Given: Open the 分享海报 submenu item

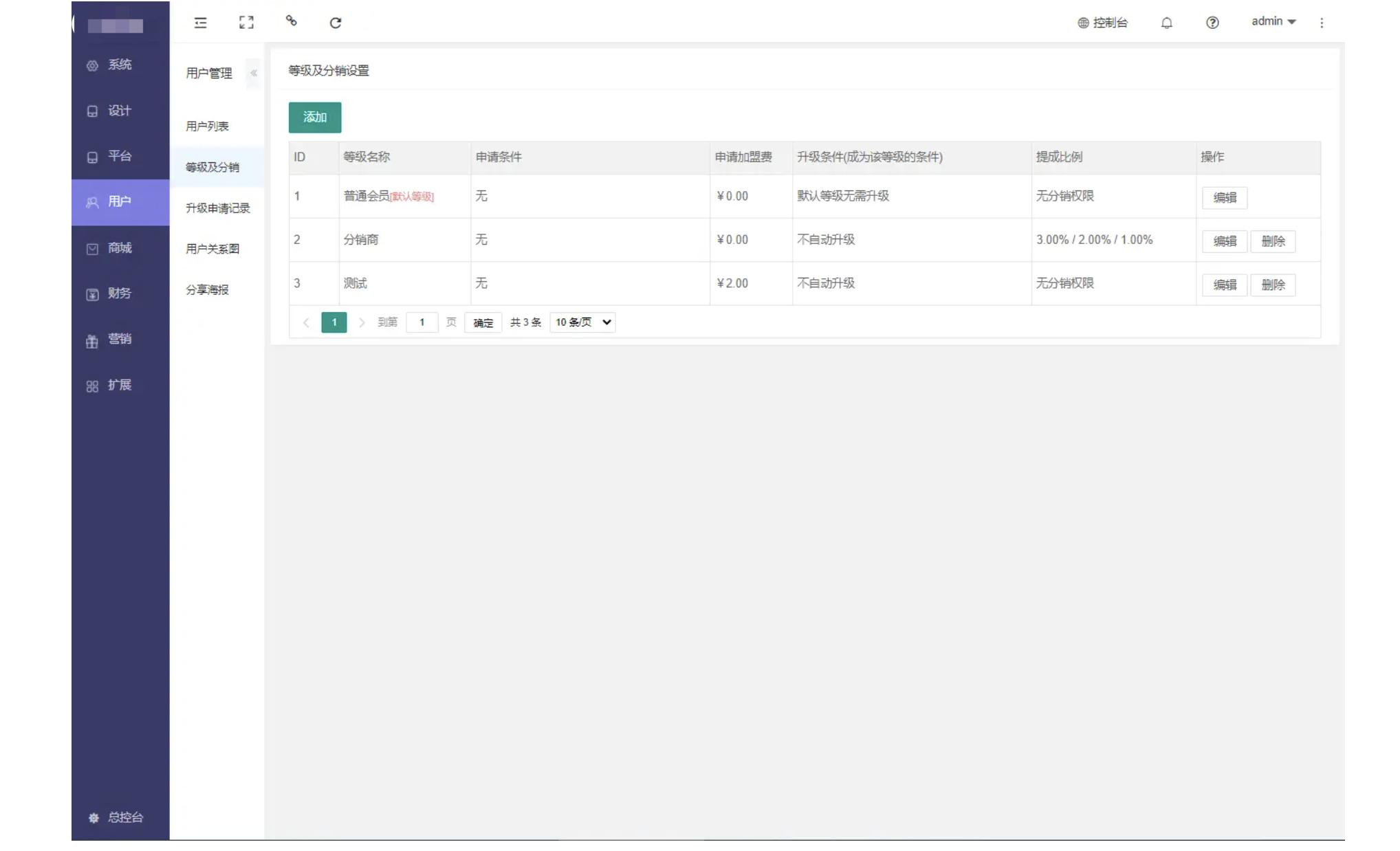Looking at the screenshot, I should click(x=217, y=290).
